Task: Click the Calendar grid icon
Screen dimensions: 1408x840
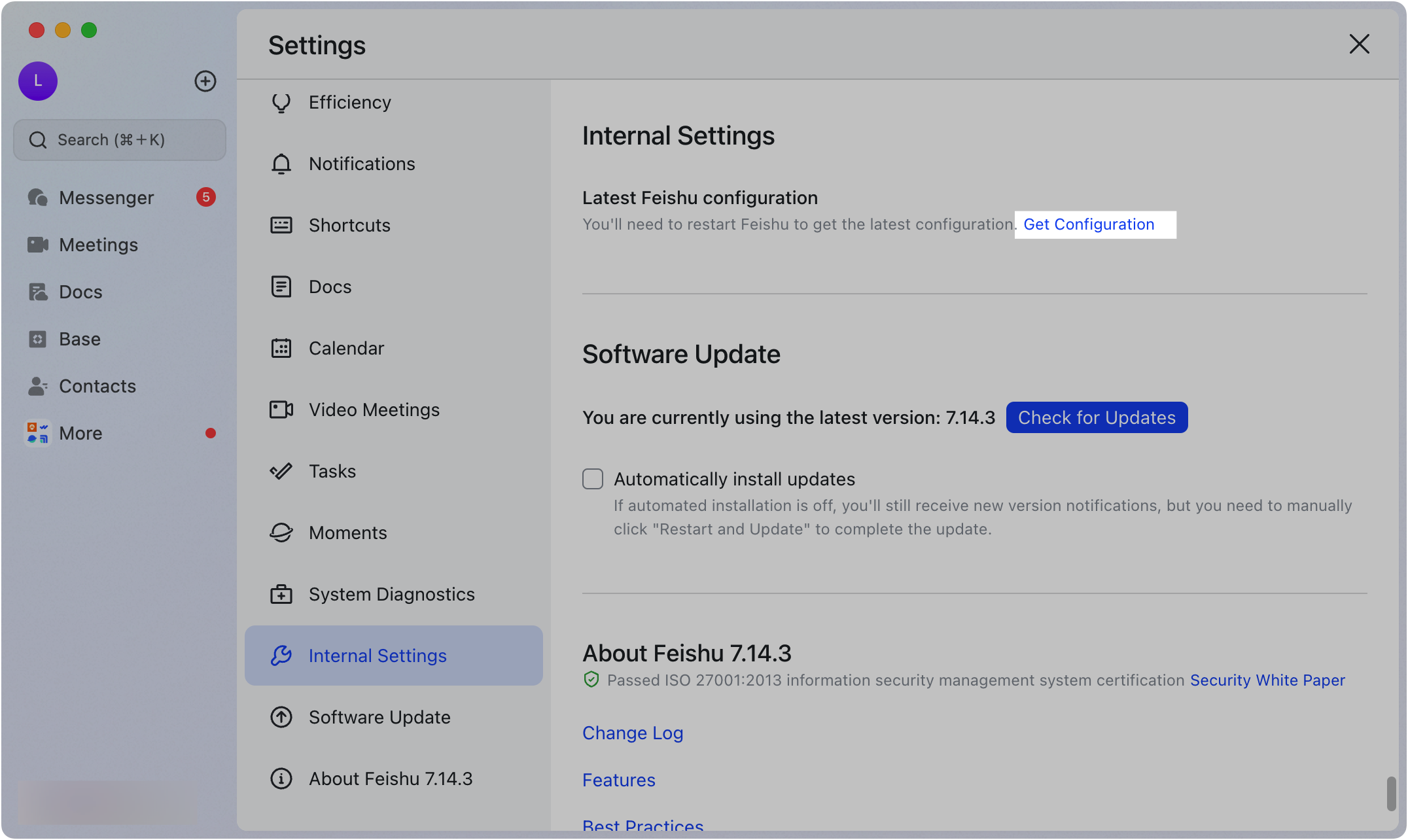Action: coord(281,348)
